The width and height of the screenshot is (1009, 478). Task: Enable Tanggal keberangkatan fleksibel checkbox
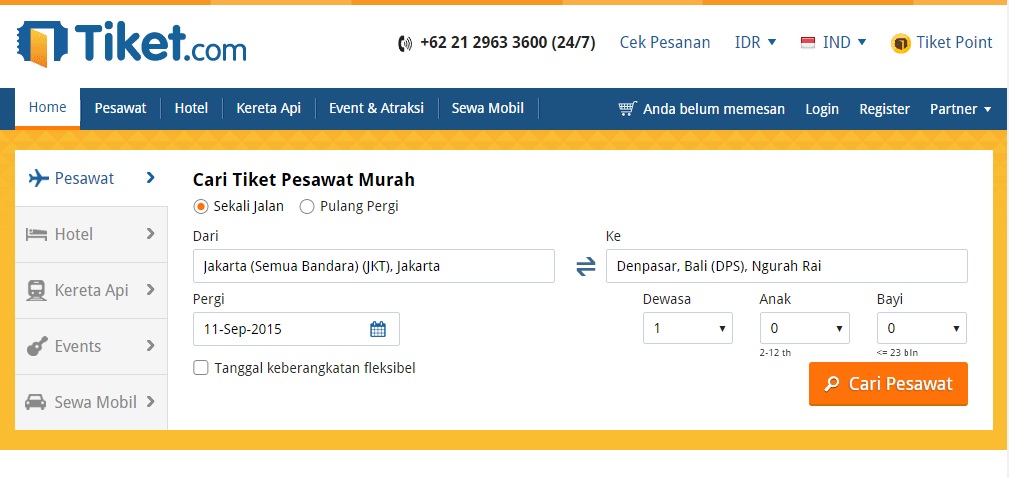pos(201,368)
